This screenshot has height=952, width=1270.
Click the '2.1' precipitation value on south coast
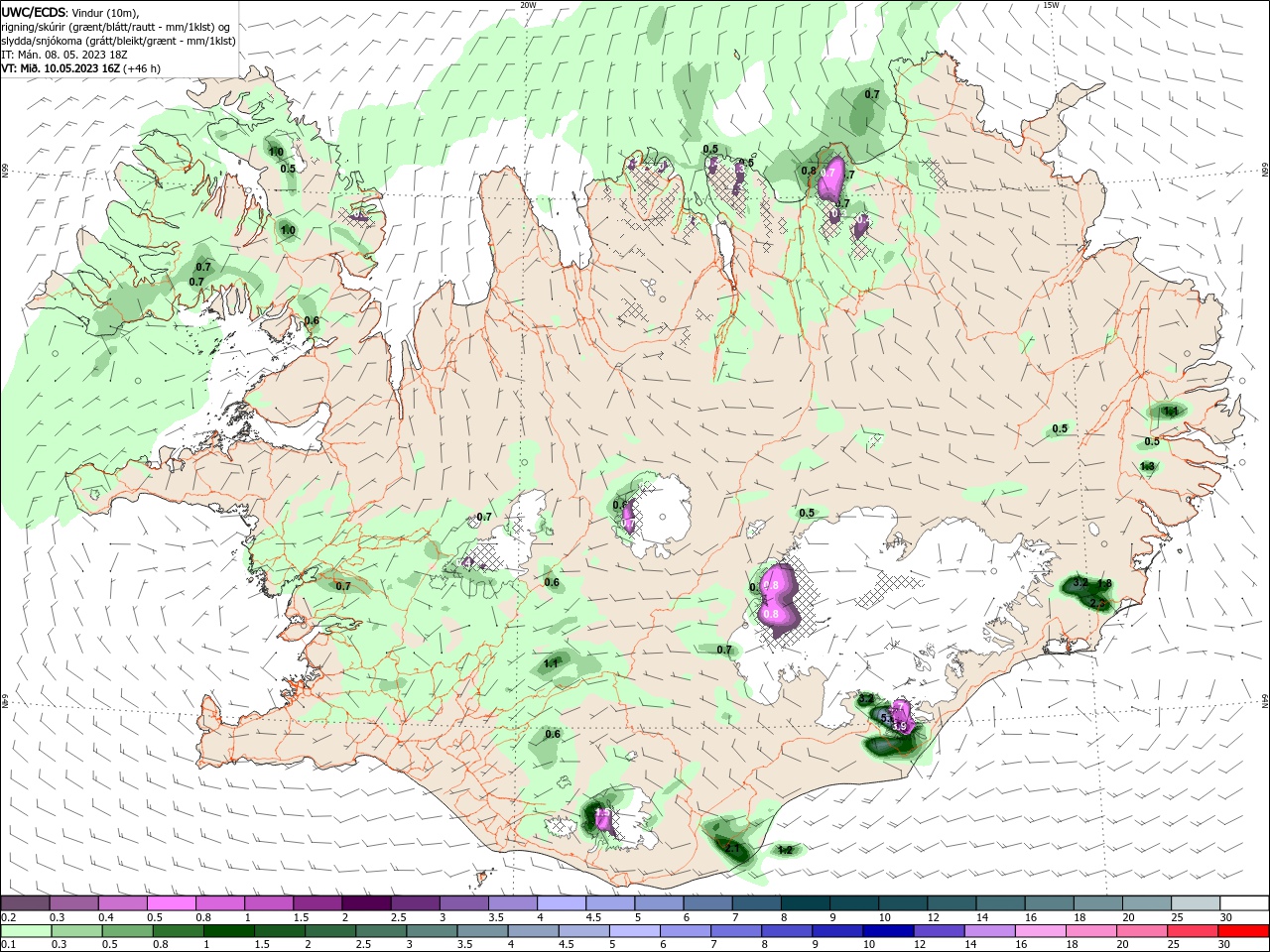point(733,850)
